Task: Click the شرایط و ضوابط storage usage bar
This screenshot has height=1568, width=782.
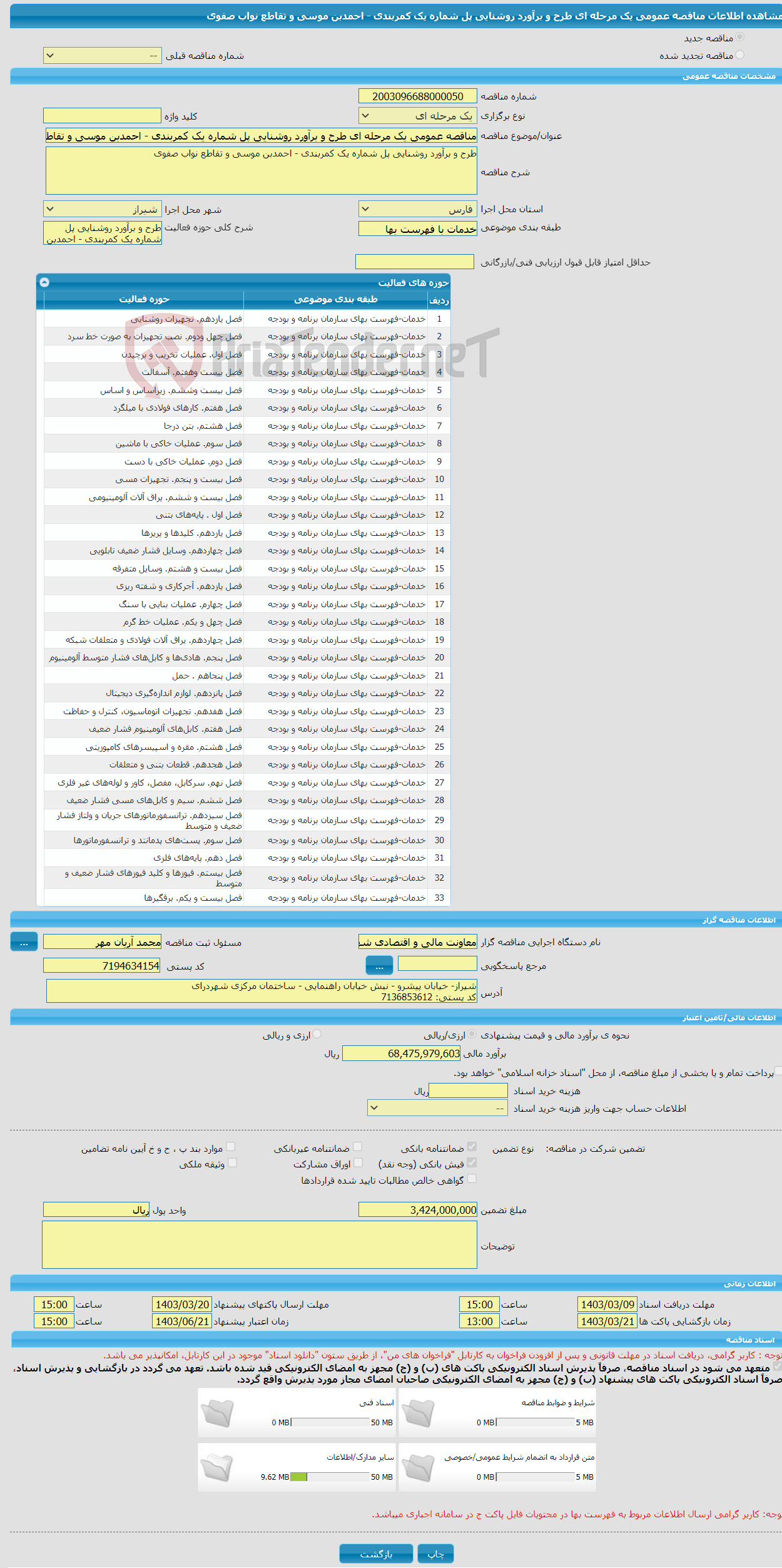Action: click(535, 1423)
